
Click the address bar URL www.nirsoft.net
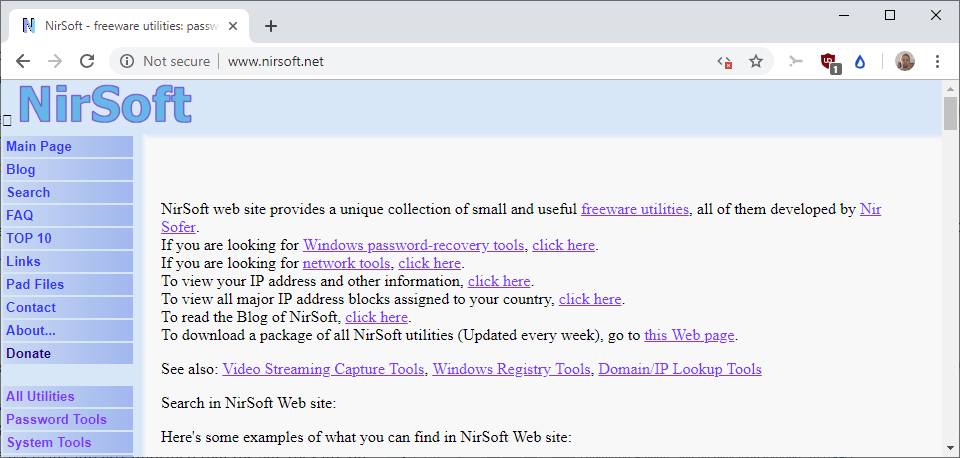[x=276, y=61]
